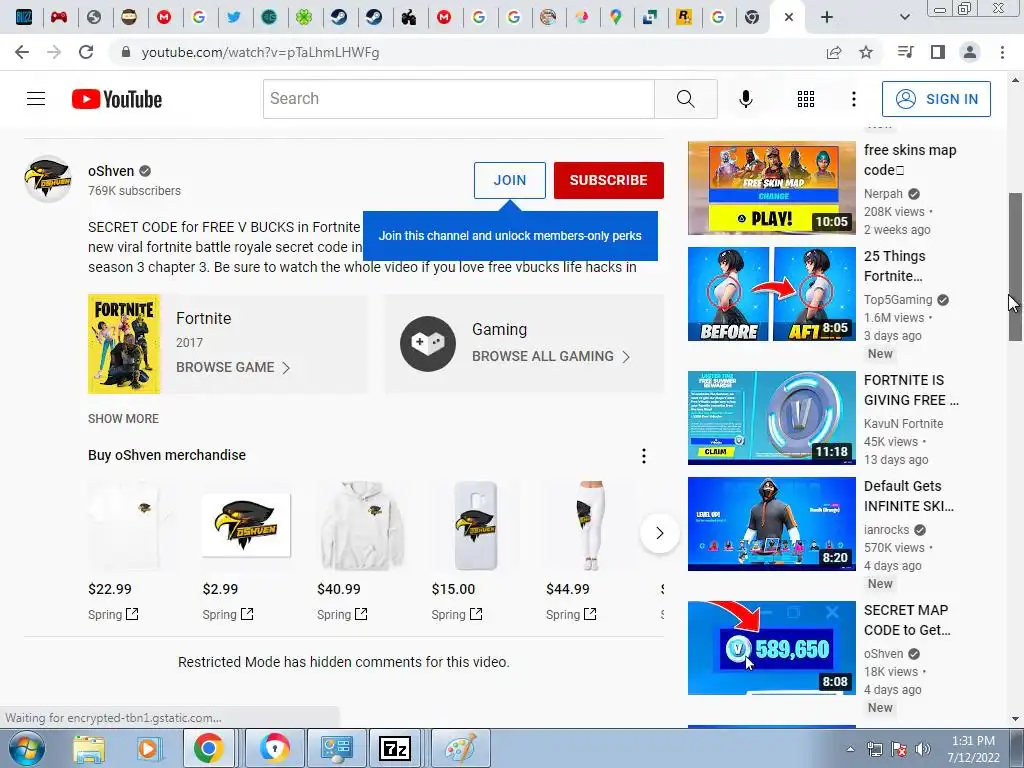Open Chrome three-dot menu
The height and width of the screenshot is (768, 1024).
pyautogui.click(x=1002, y=52)
